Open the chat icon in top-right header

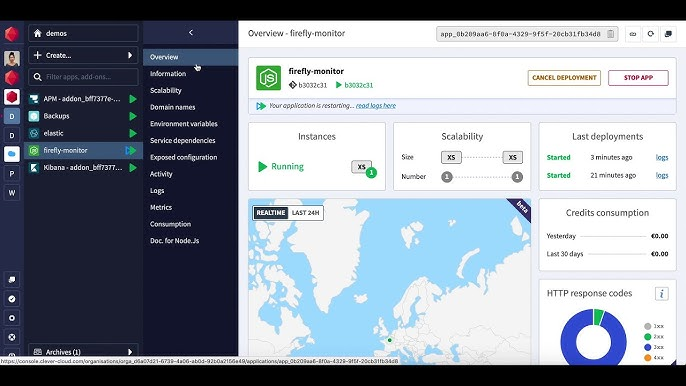click(x=668, y=34)
